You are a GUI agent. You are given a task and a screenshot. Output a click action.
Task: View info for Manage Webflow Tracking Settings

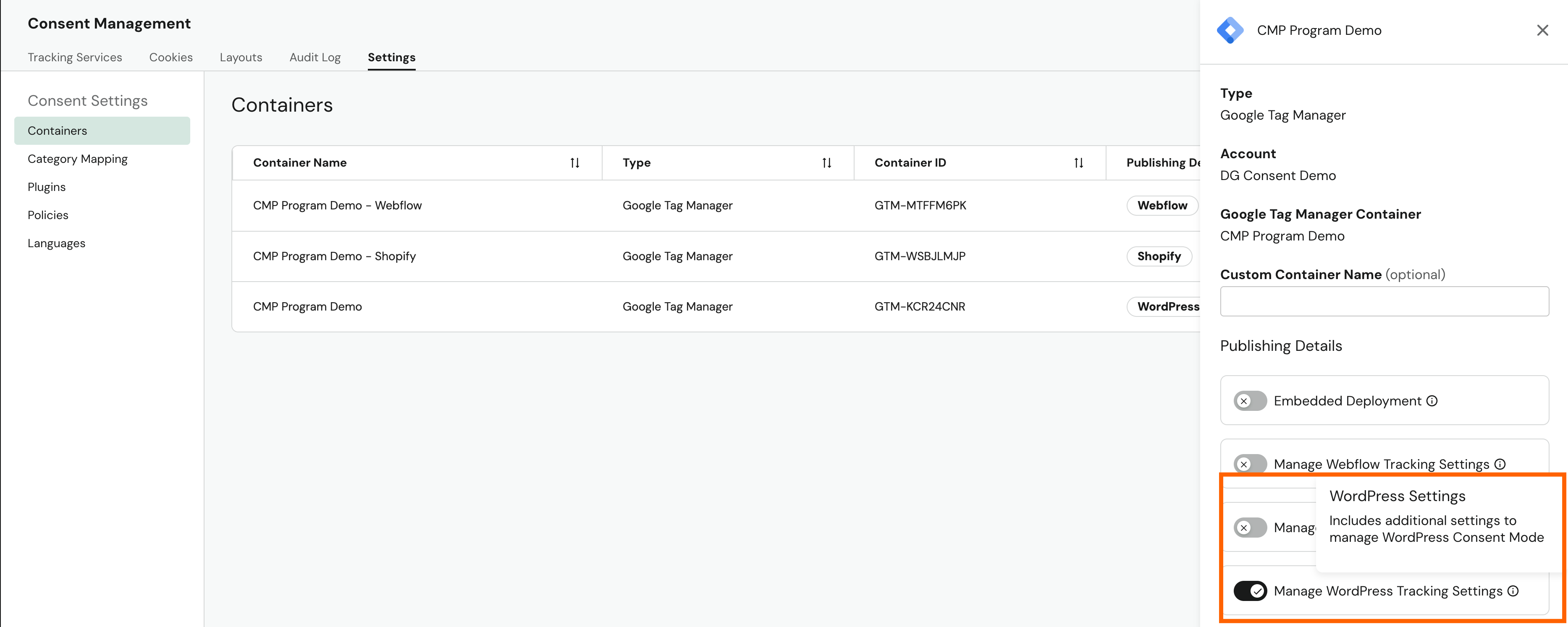coord(1500,463)
